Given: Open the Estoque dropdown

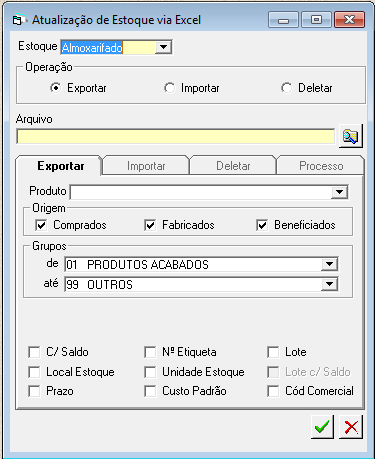Looking at the screenshot, I should [163, 47].
